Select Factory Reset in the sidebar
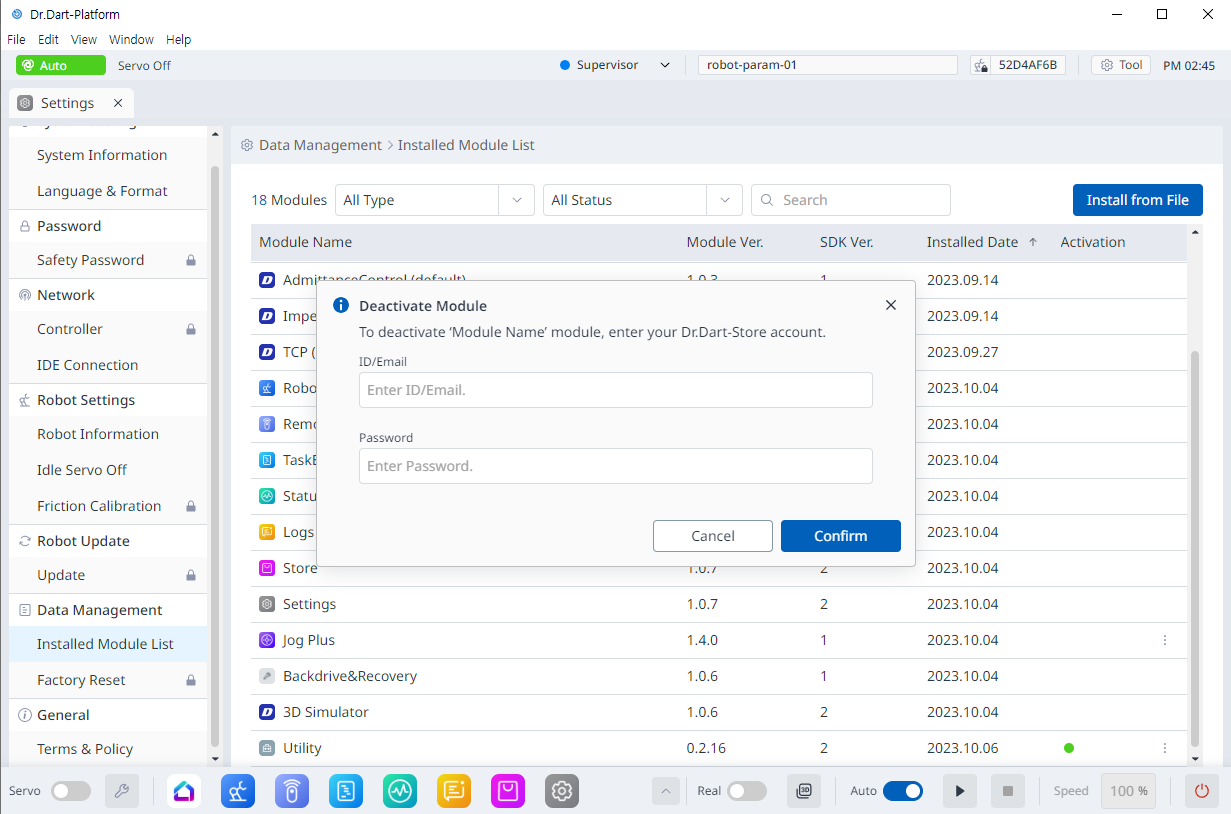This screenshot has width=1231, height=814. pyautogui.click(x=81, y=680)
